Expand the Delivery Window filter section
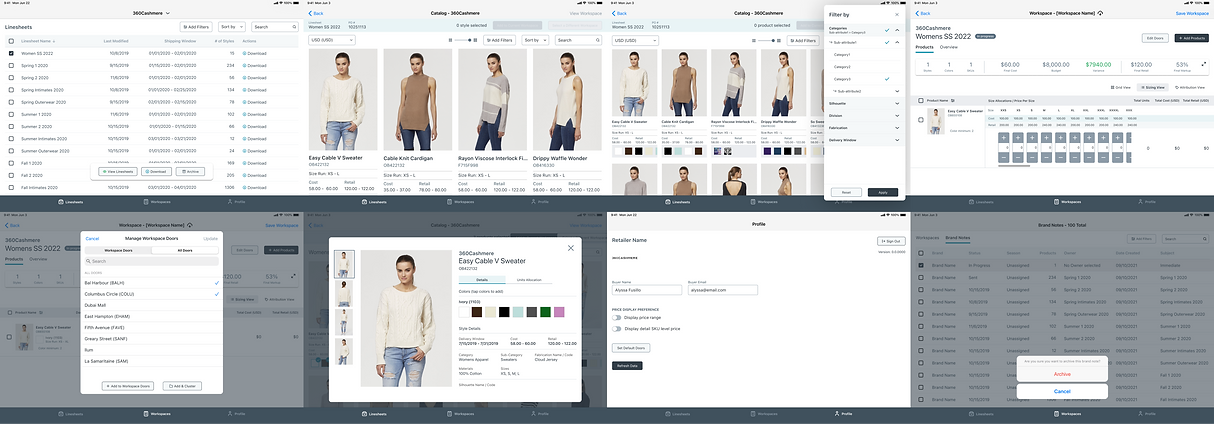The image size is (1214, 424). pyautogui.click(x=896, y=140)
